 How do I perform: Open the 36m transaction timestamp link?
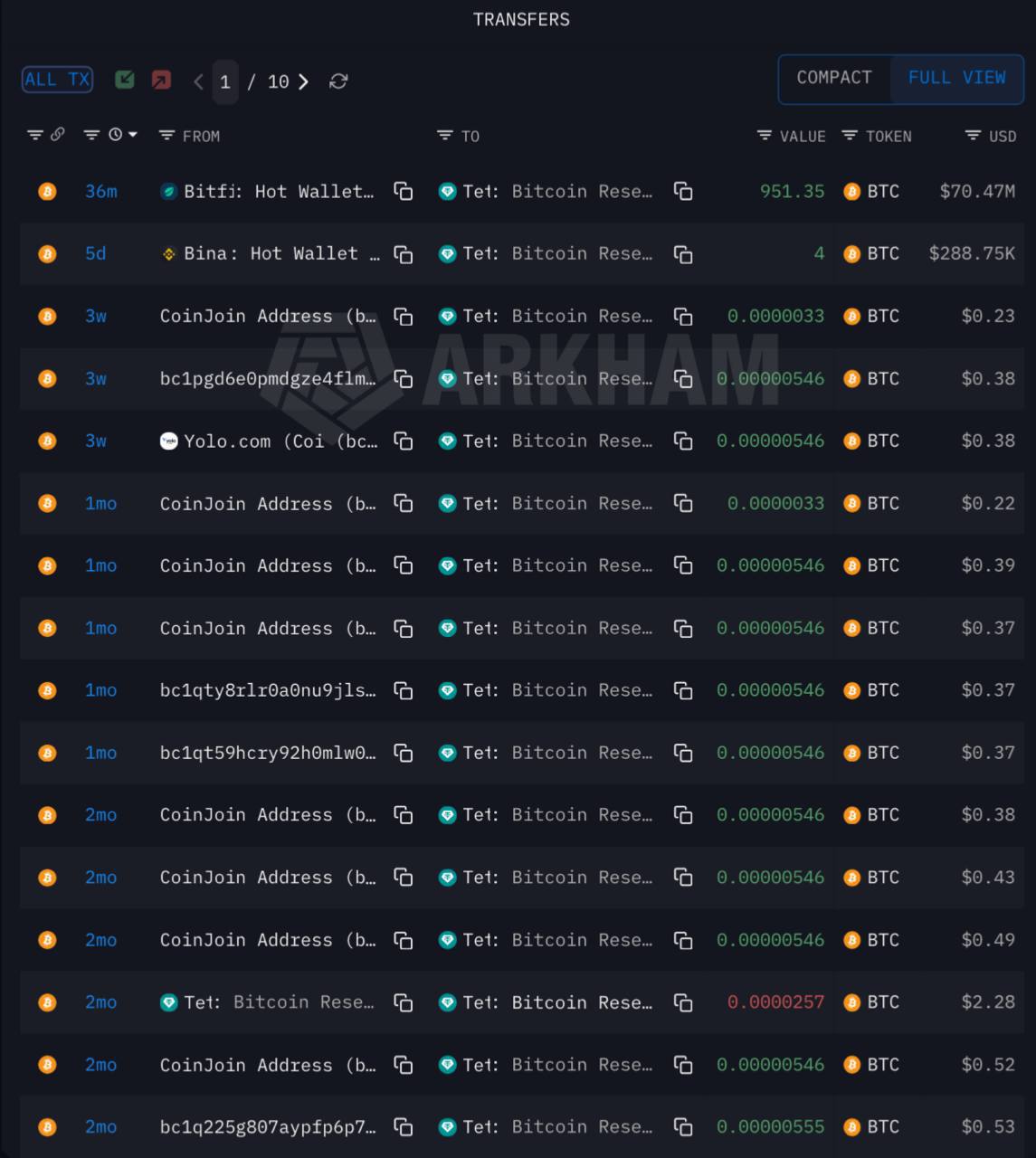pyautogui.click(x=101, y=192)
